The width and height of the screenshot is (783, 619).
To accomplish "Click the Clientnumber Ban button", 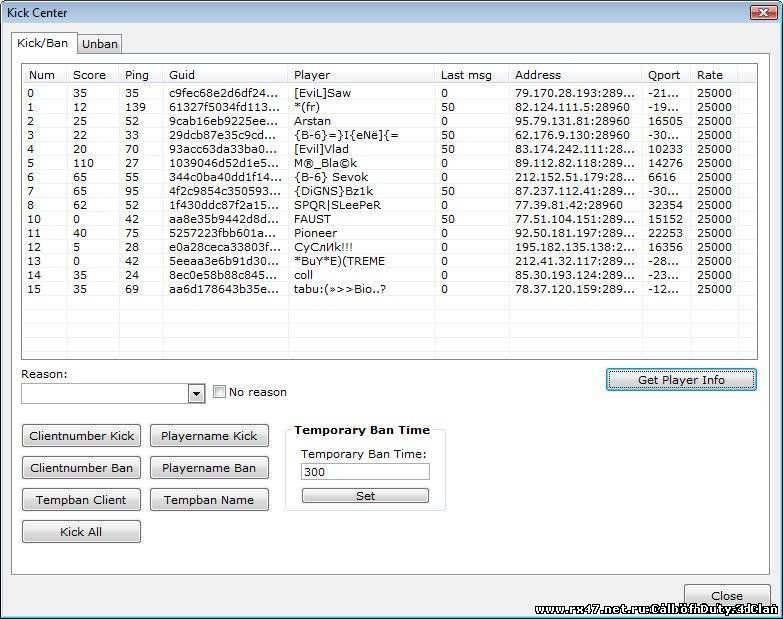I will point(81,468).
